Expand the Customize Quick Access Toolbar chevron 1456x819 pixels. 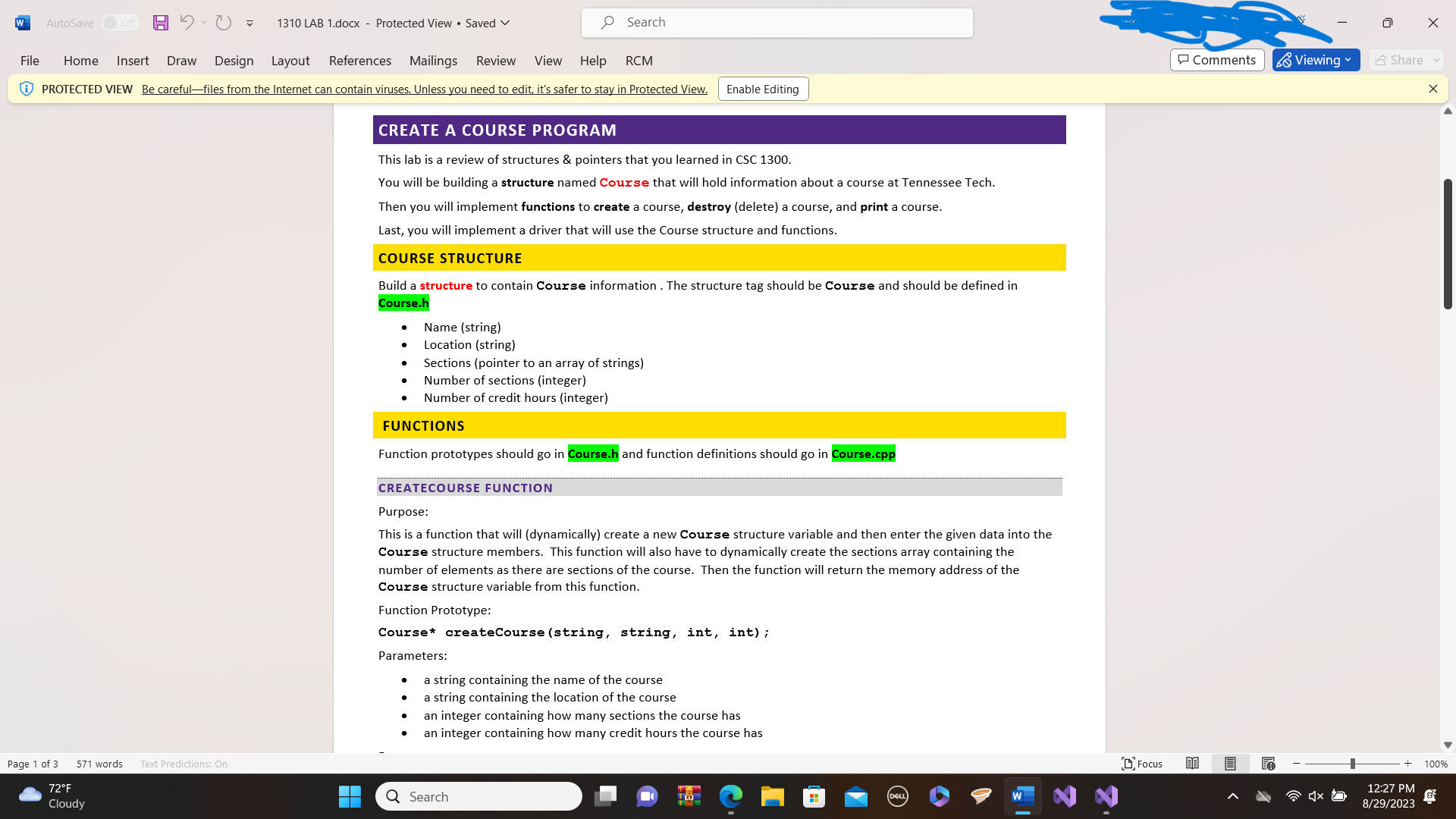coord(249,23)
